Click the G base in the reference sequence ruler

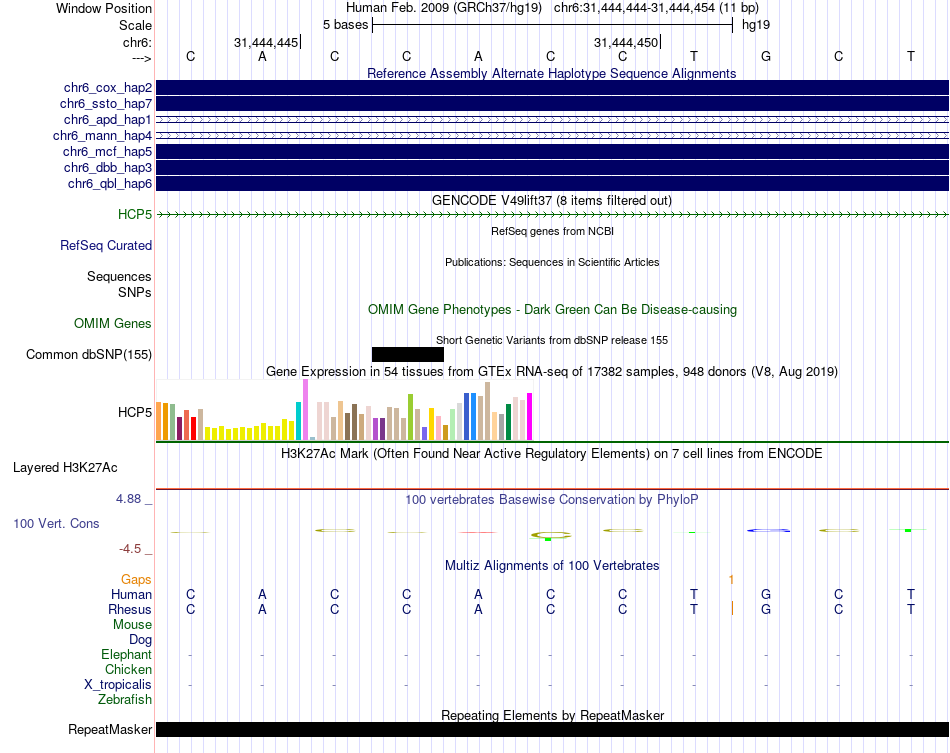pos(766,56)
